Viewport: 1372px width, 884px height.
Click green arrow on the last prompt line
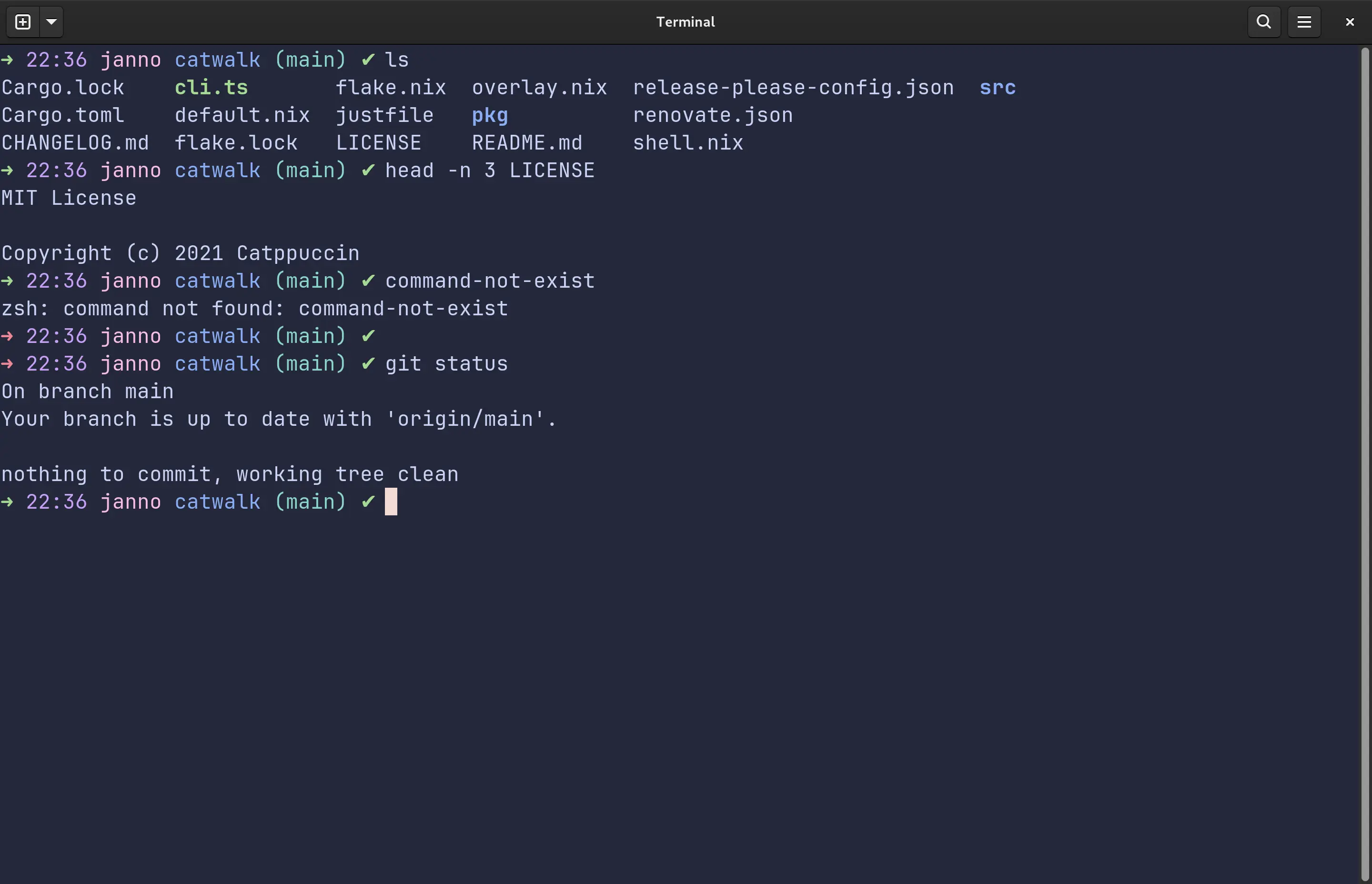click(x=8, y=502)
